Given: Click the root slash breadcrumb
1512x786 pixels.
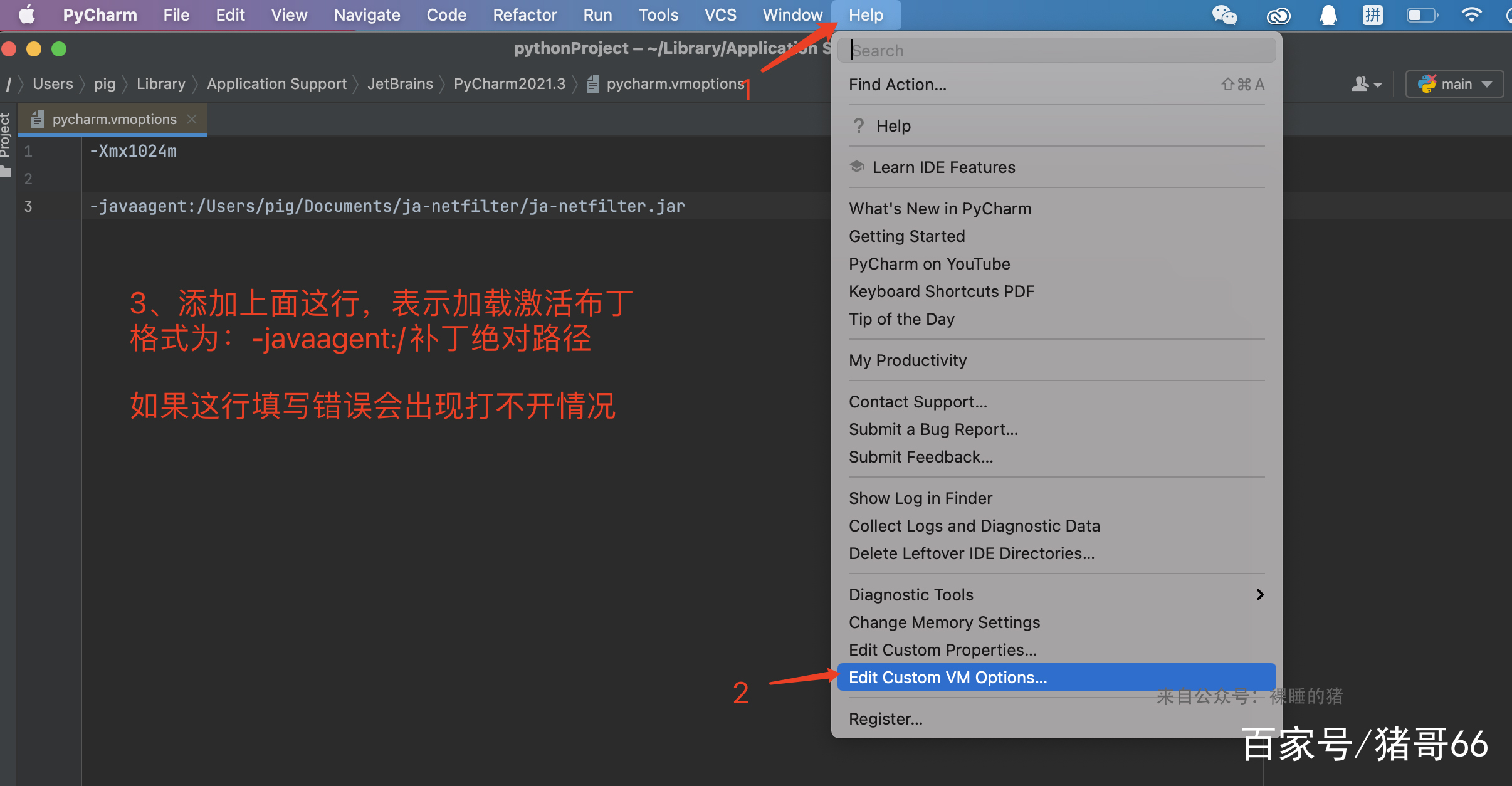Looking at the screenshot, I should point(9,83).
